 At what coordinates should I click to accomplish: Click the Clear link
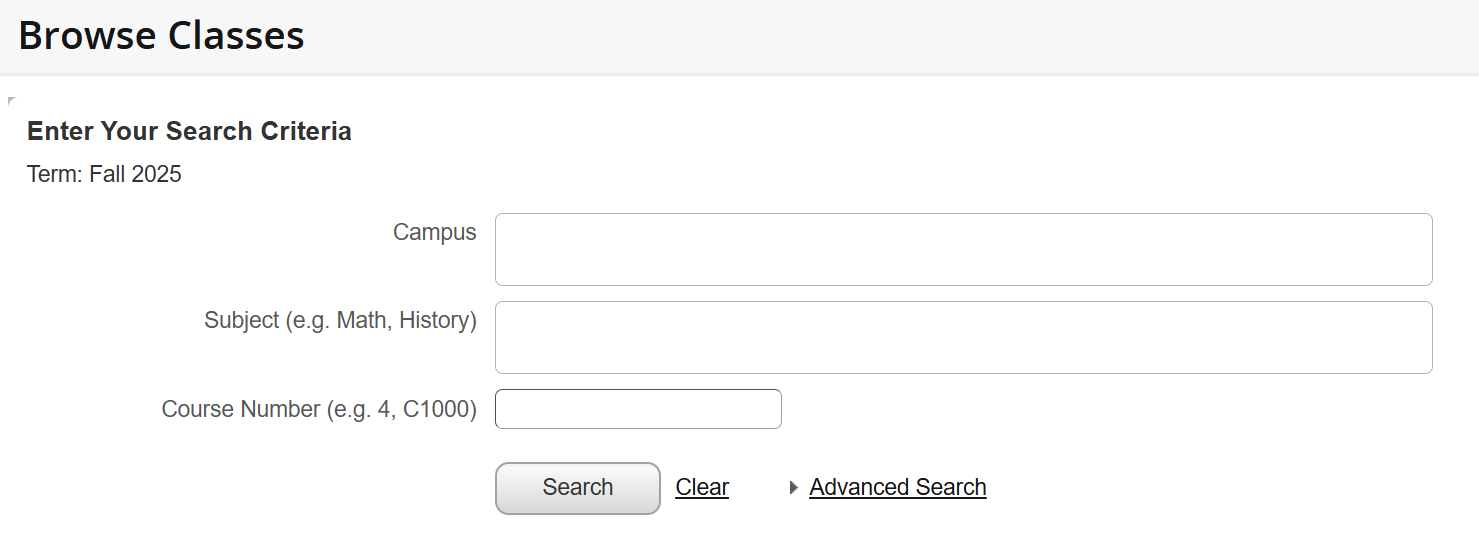(x=702, y=488)
